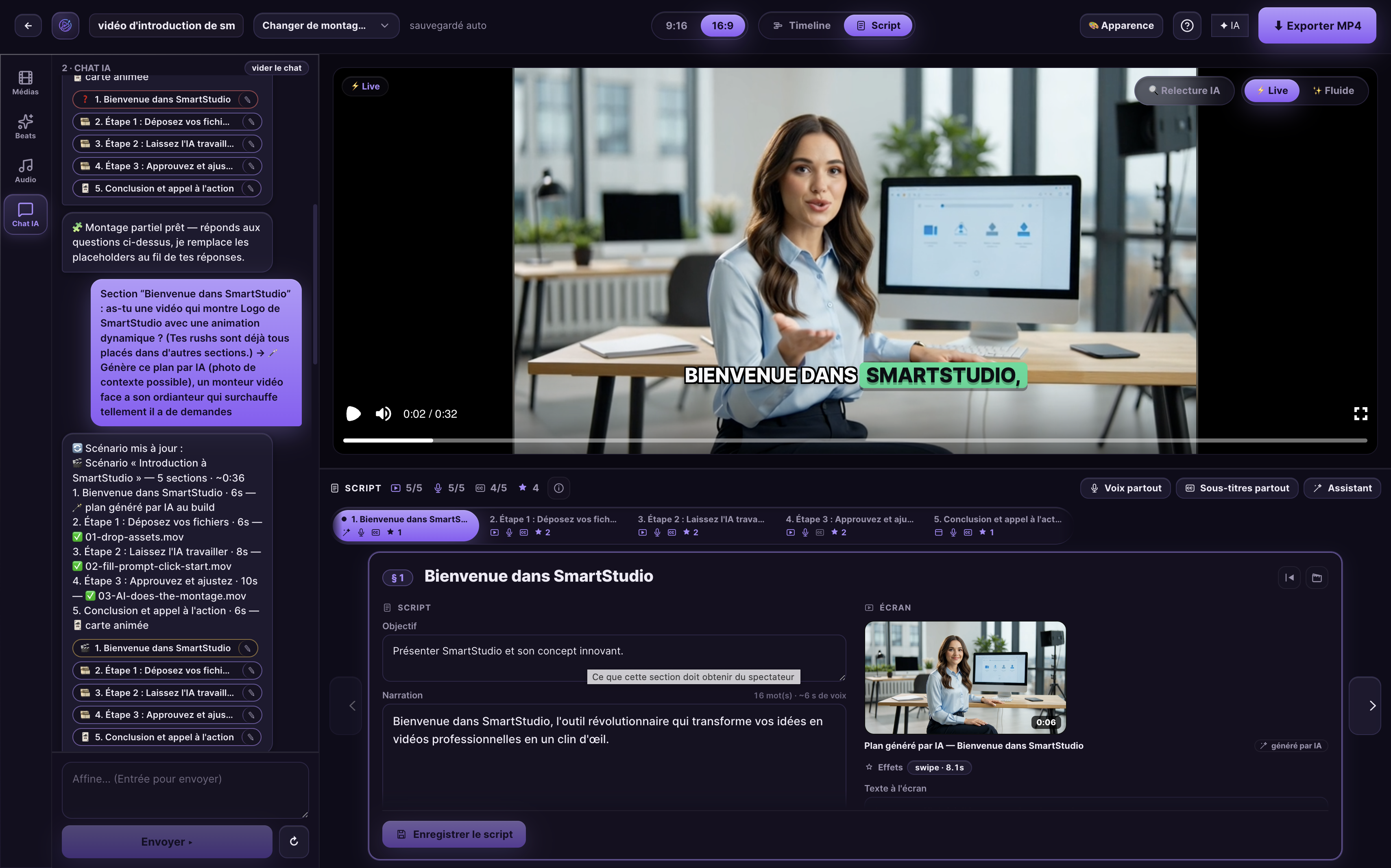Select section tab 1. Bienvenue dans SmartS...
This screenshot has height=868, width=1391.
click(406, 525)
